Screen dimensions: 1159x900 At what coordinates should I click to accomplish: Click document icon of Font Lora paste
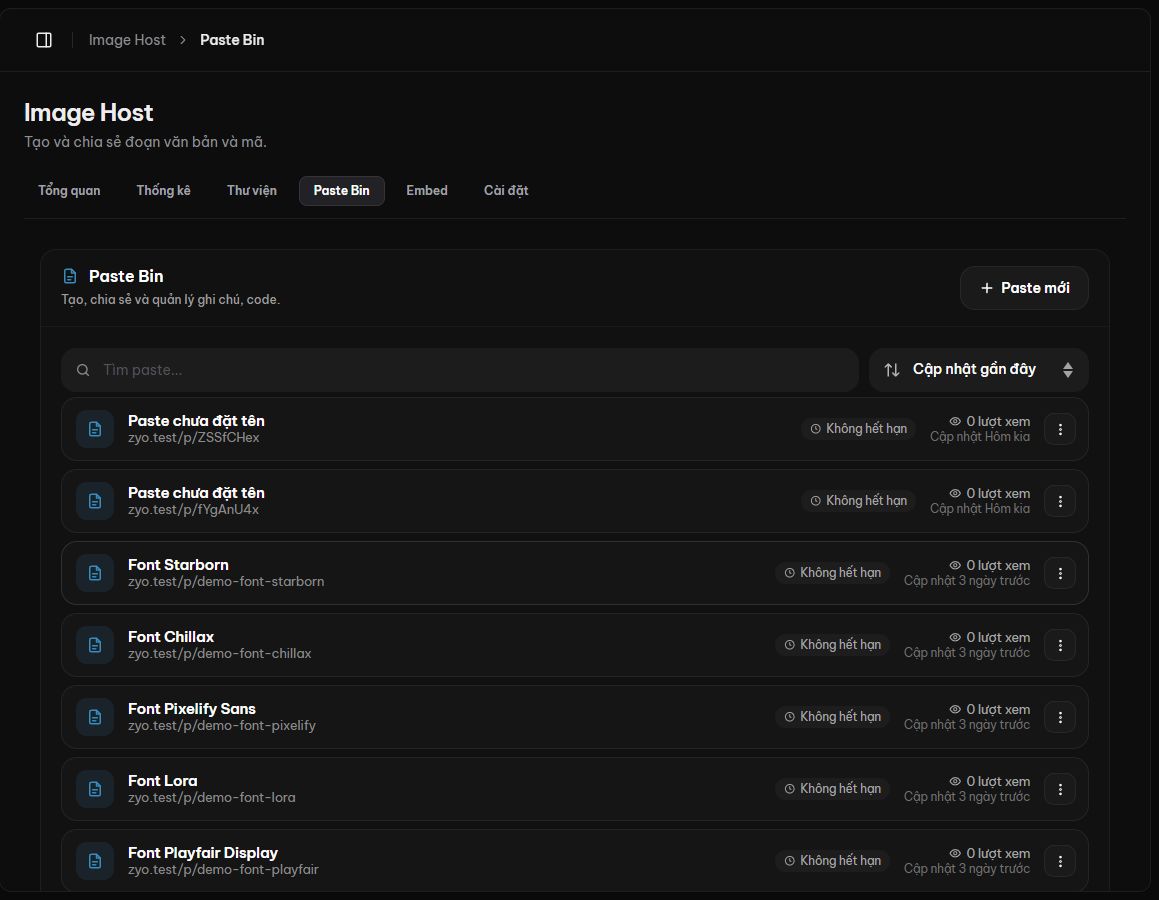coord(95,789)
